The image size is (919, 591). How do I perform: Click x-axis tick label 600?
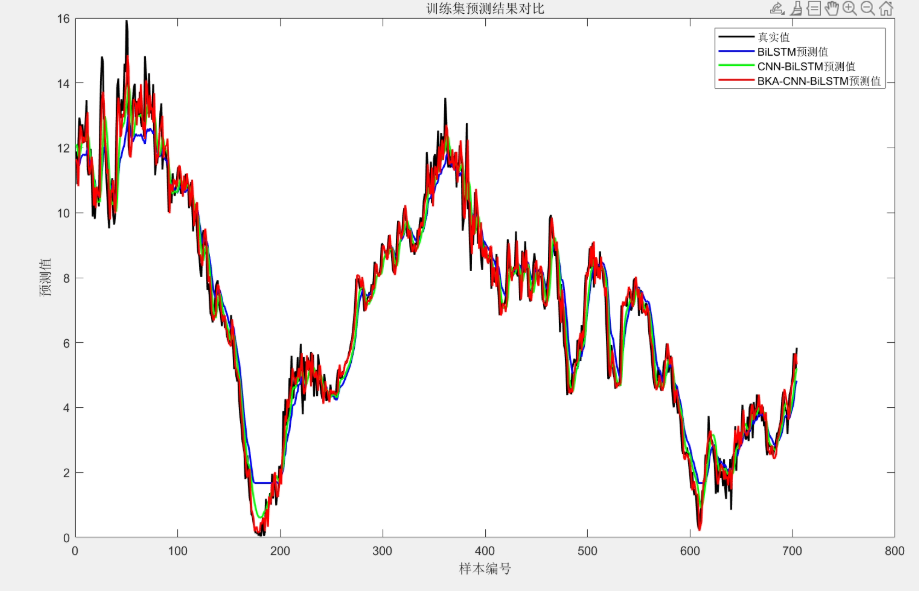click(690, 551)
